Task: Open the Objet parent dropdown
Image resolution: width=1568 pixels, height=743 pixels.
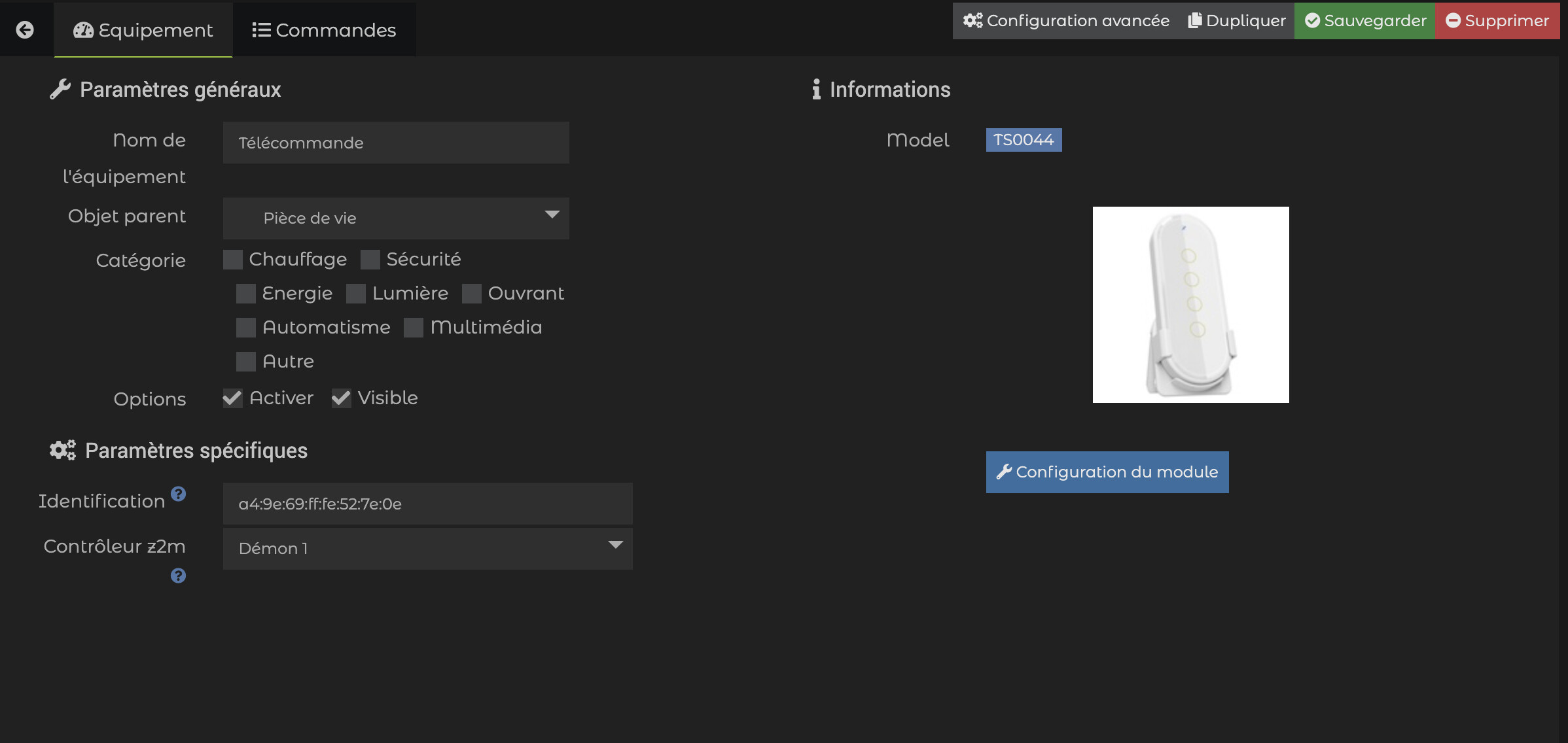Action: [x=396, y=218]
